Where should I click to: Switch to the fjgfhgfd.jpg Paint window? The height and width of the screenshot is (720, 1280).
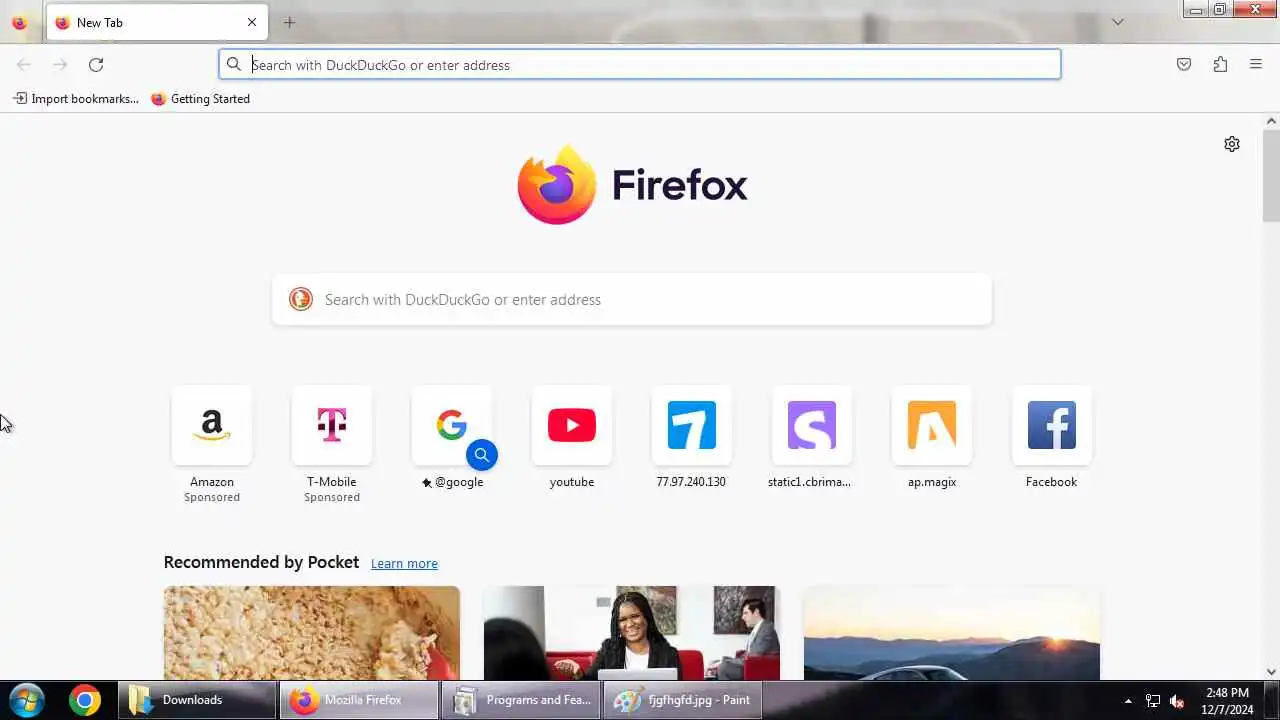pos(683,700)
